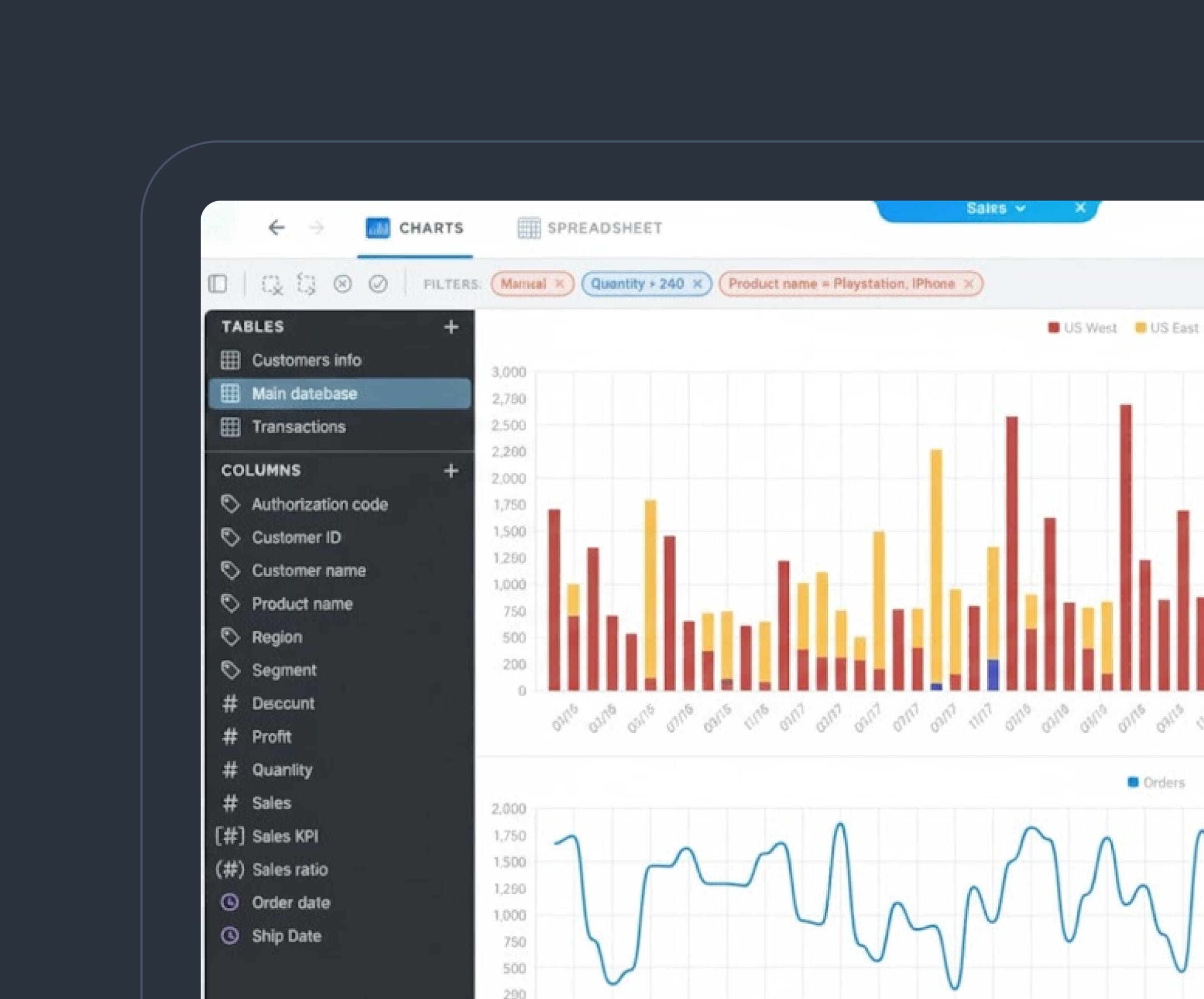This screenshot has width=1204, height=999.
Task: Select the Transactions table
Action: [298, 426]
